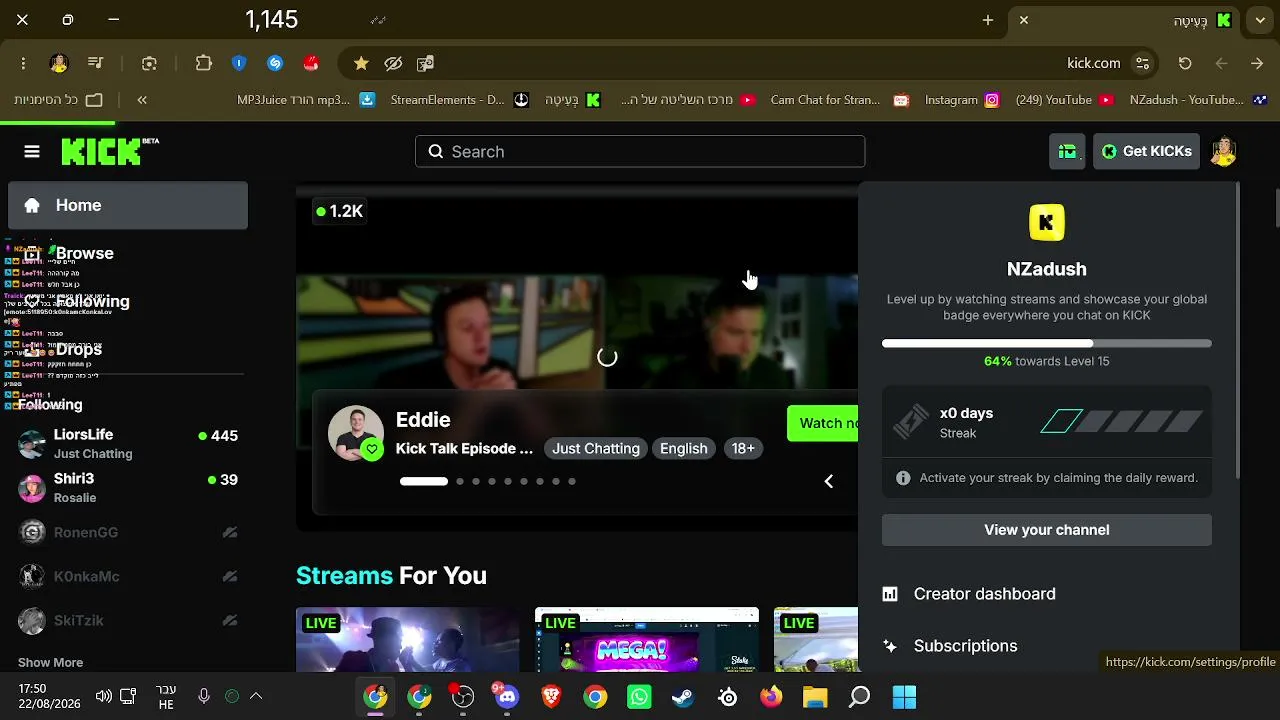Open the browser three-dot menu
The image size is (1280, 720).
(x=23, y=63)
